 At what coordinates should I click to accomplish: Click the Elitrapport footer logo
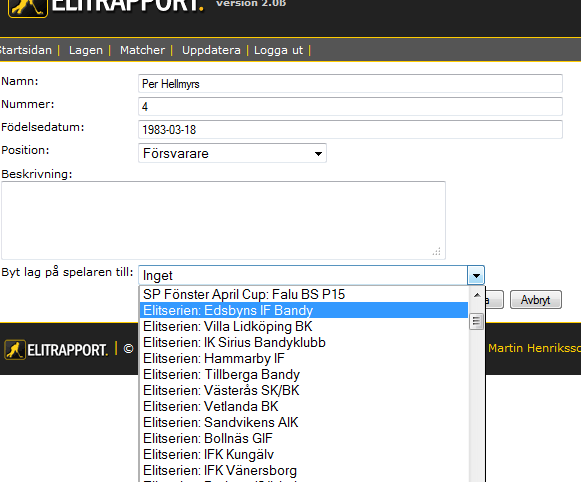[56, 349]
